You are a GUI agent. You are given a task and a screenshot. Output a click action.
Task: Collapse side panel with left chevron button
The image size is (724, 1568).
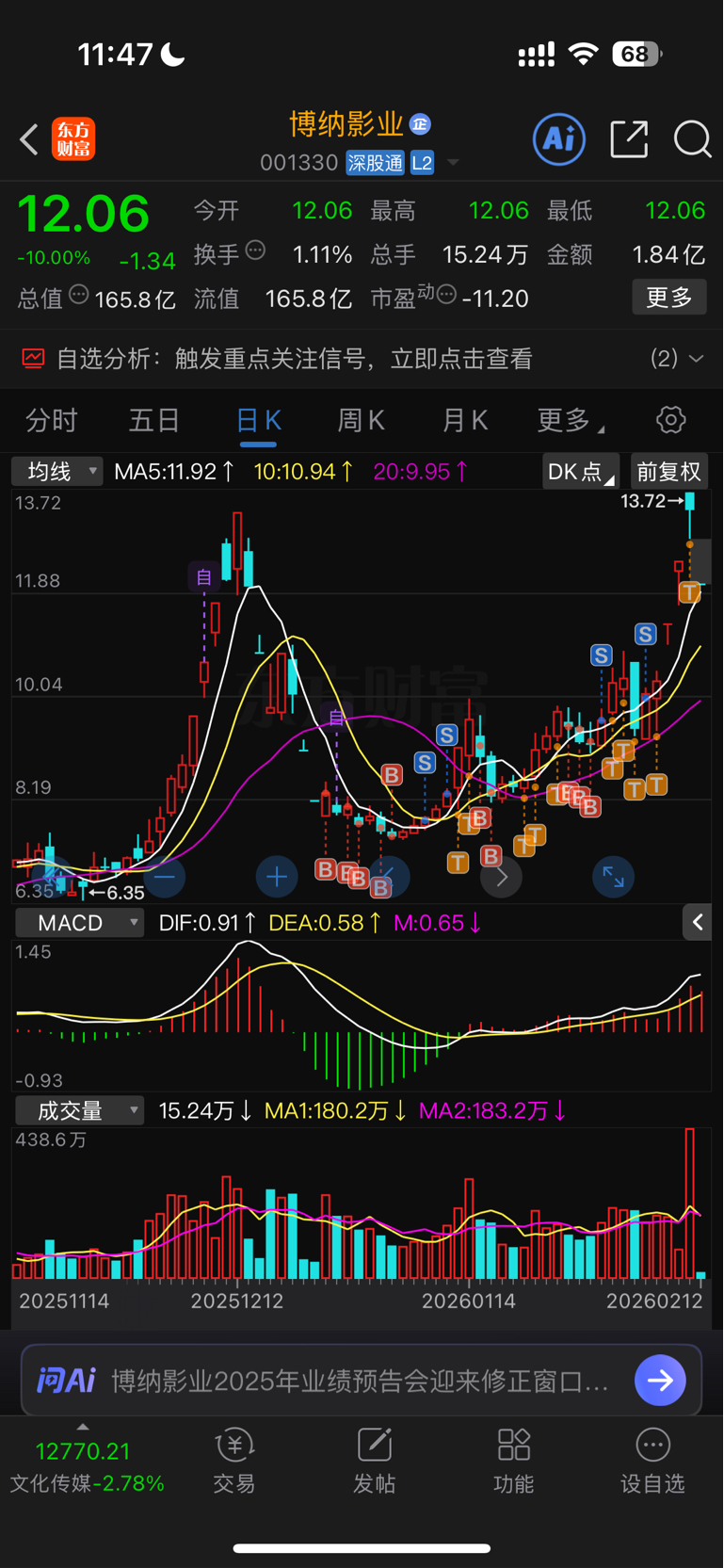(698, 922)
